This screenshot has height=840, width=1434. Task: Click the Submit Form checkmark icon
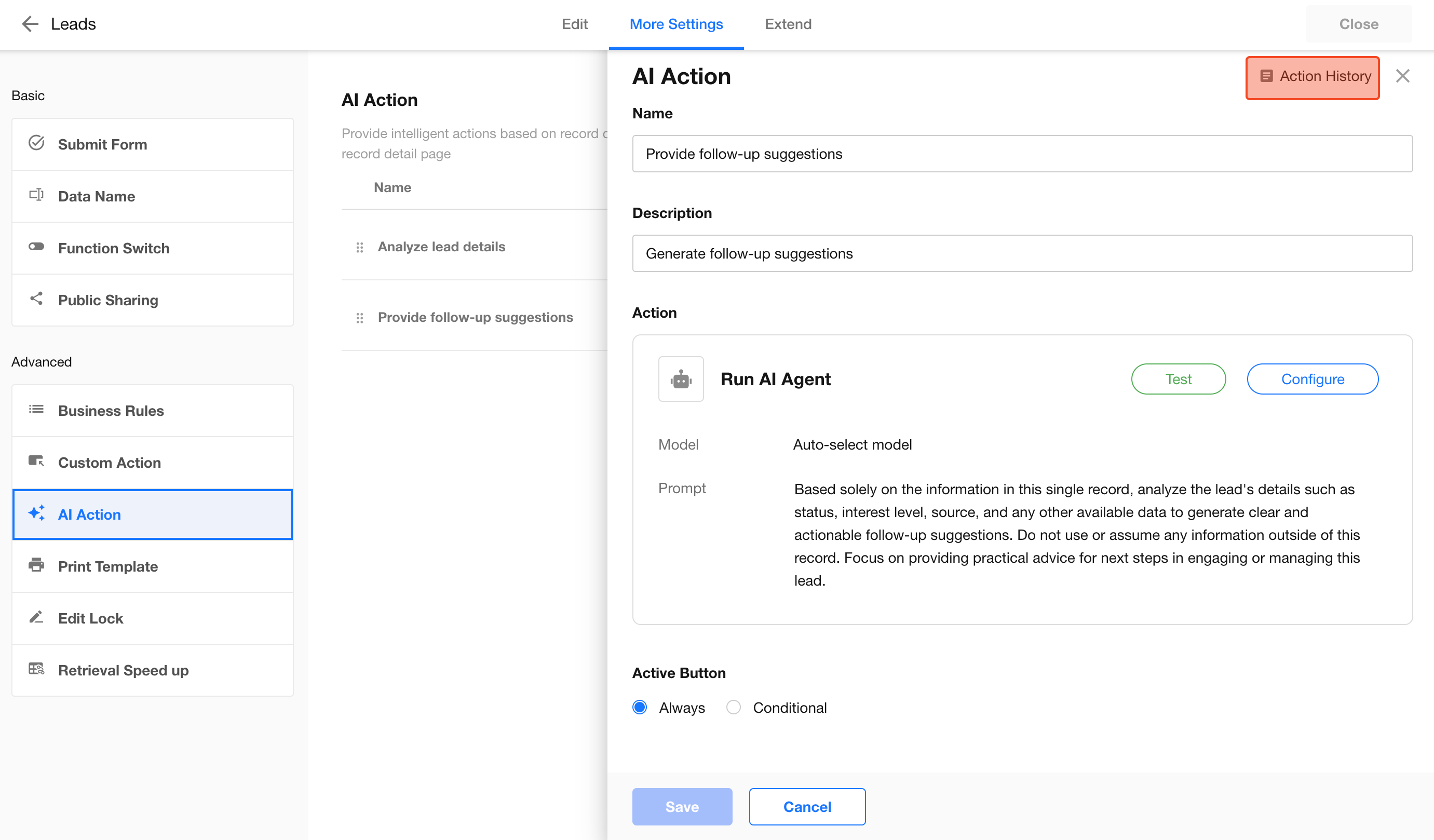[x=36, y=143]
